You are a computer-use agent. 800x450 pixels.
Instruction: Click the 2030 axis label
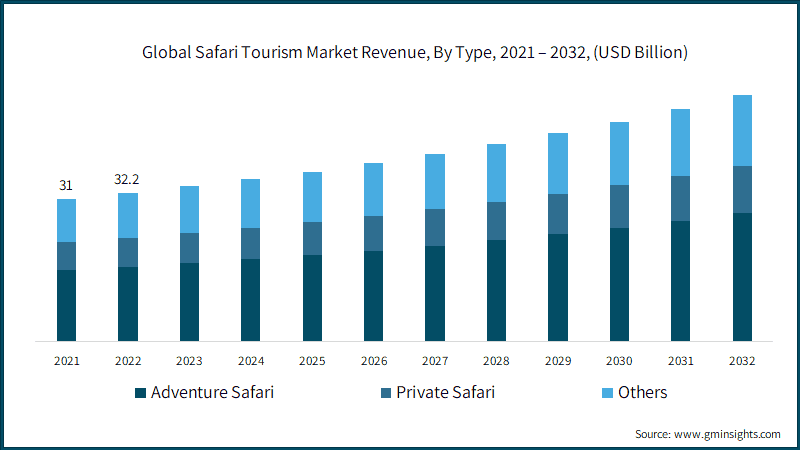click(619, 361)
